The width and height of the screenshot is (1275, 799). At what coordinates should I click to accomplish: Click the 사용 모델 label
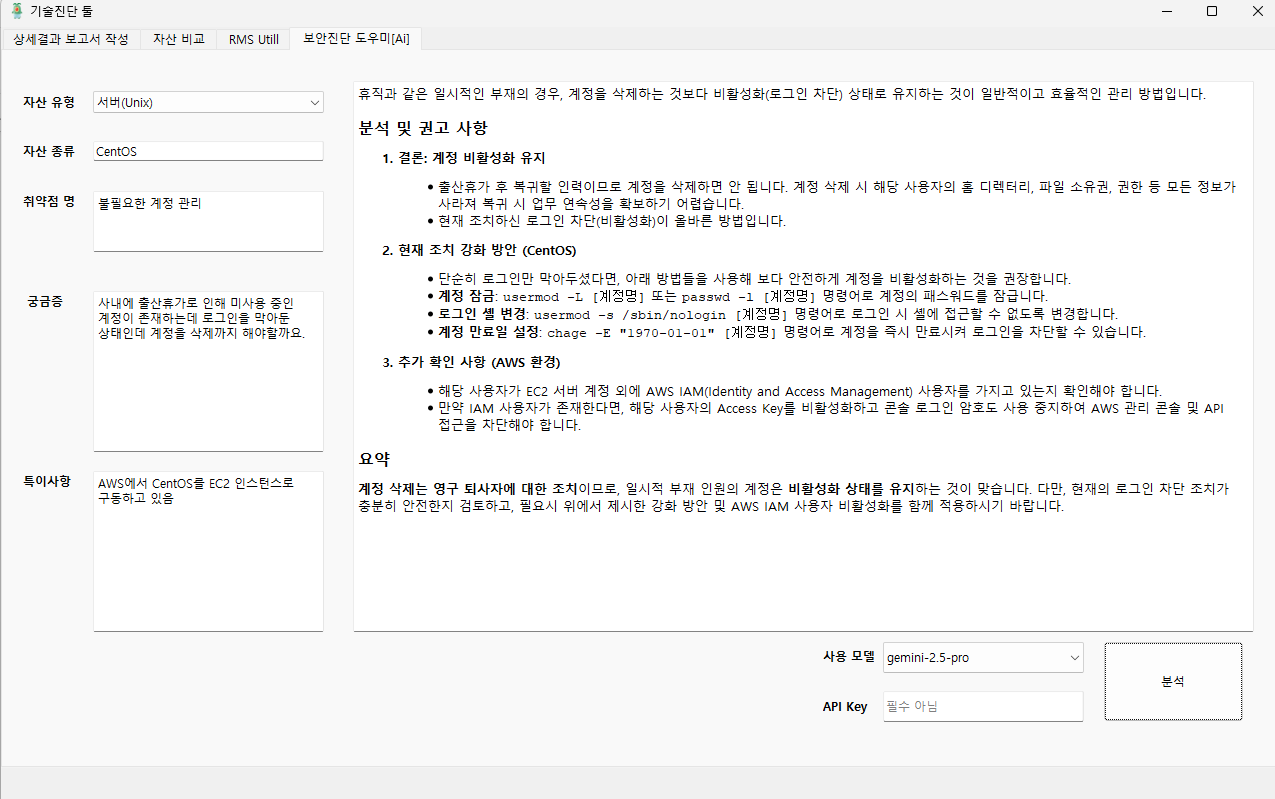848,656
